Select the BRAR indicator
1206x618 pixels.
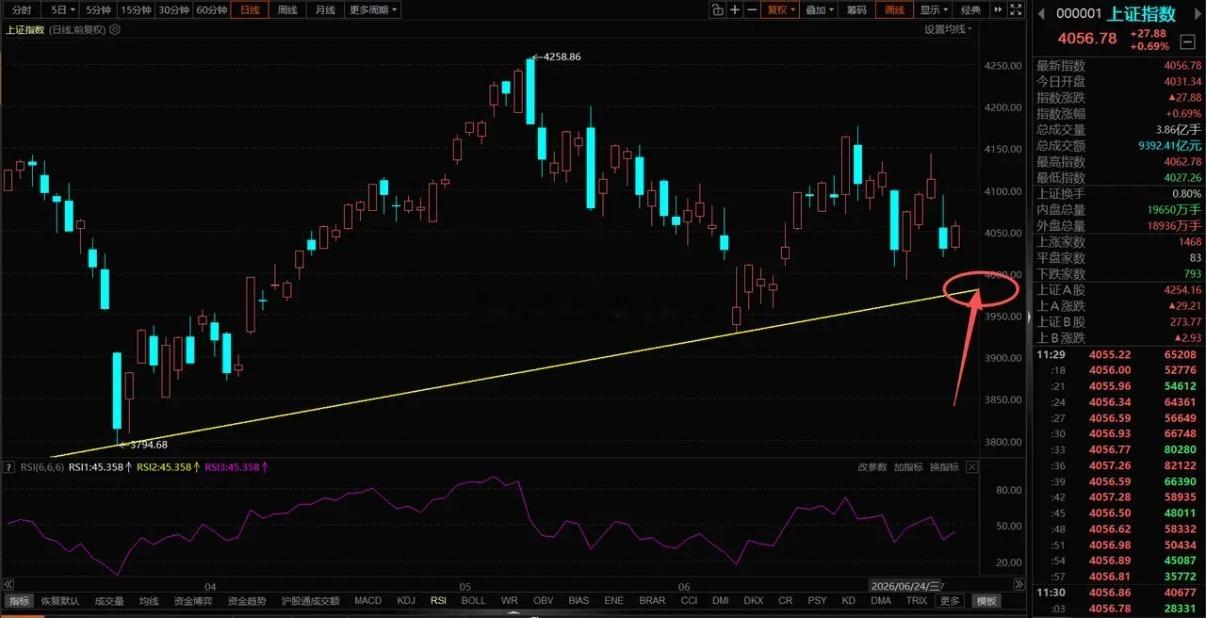click(652, 601)
